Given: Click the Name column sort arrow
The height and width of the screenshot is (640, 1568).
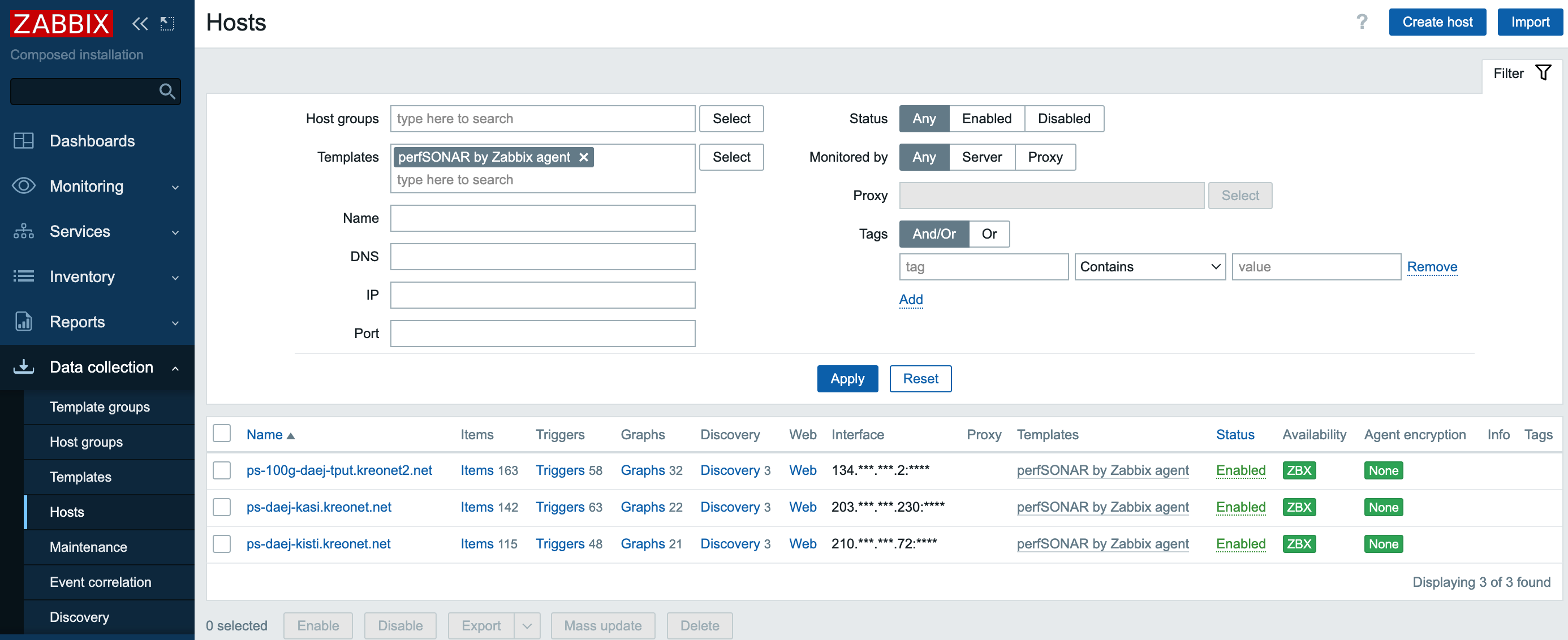Looking at the screenshot, I should click(291, 435).
